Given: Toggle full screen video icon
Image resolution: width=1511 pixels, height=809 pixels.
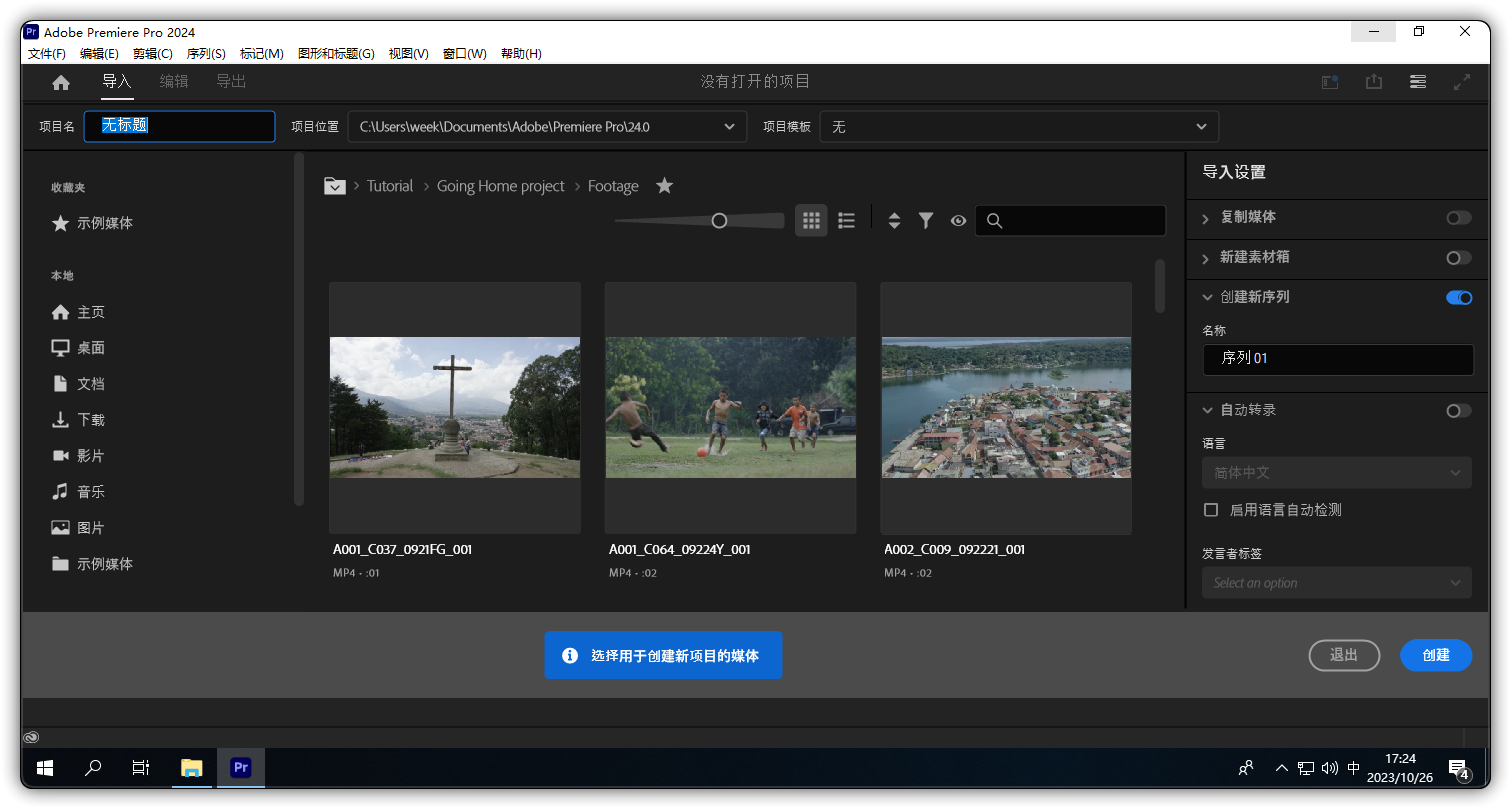Looking at the screenshot, I should tap(1462, 82).
